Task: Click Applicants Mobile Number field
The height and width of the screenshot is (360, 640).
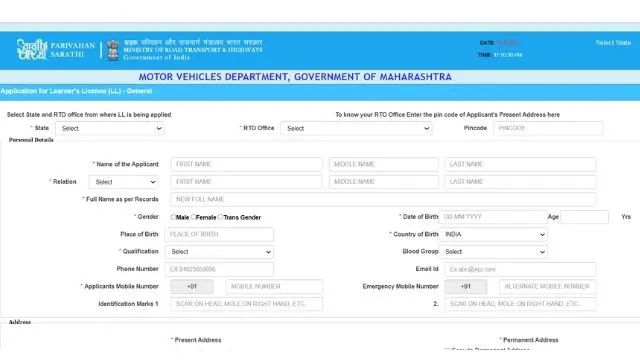Action: tap(274, 287)
